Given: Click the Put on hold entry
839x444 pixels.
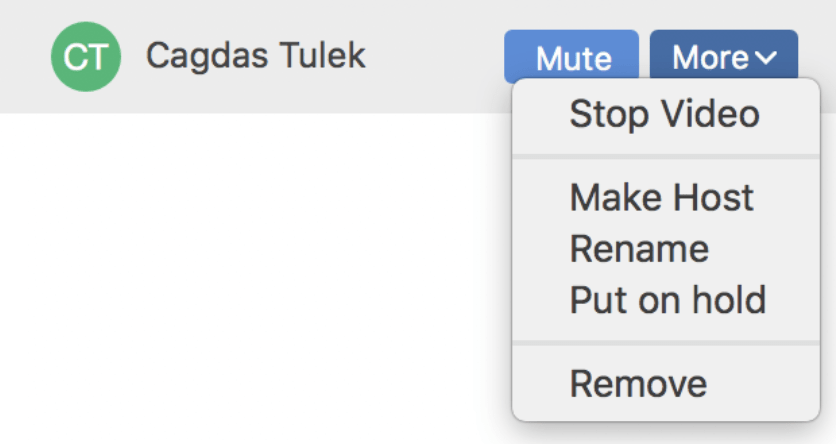Looking at the screenshot, I should [667, 299].
